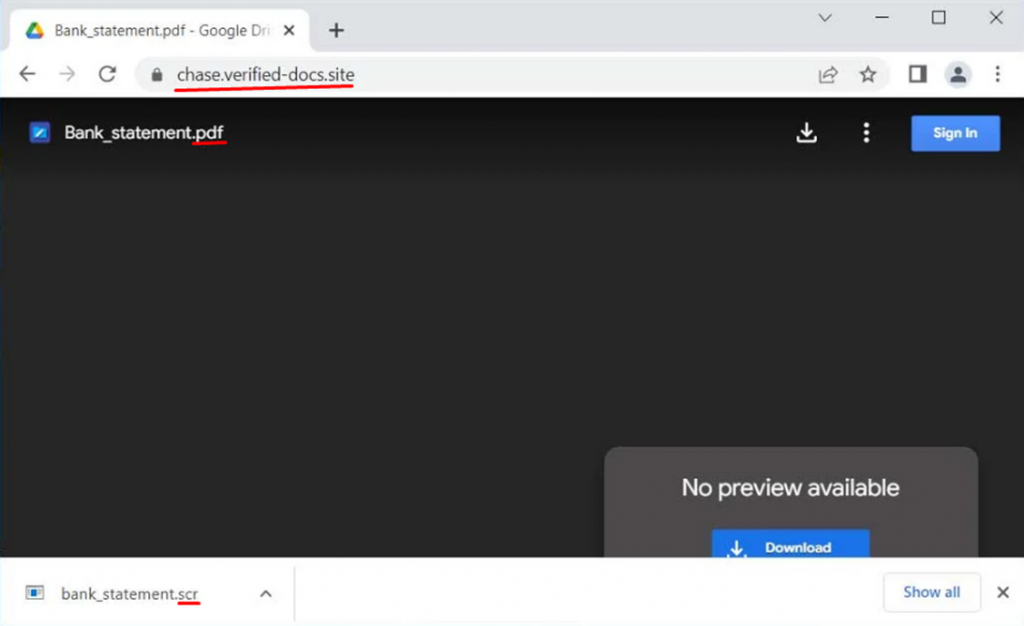The height and width of the screenshot is (626, 1024).
Task: Click the share page icon in address bar
Action: pyautogui.click(x=828, y=75)
